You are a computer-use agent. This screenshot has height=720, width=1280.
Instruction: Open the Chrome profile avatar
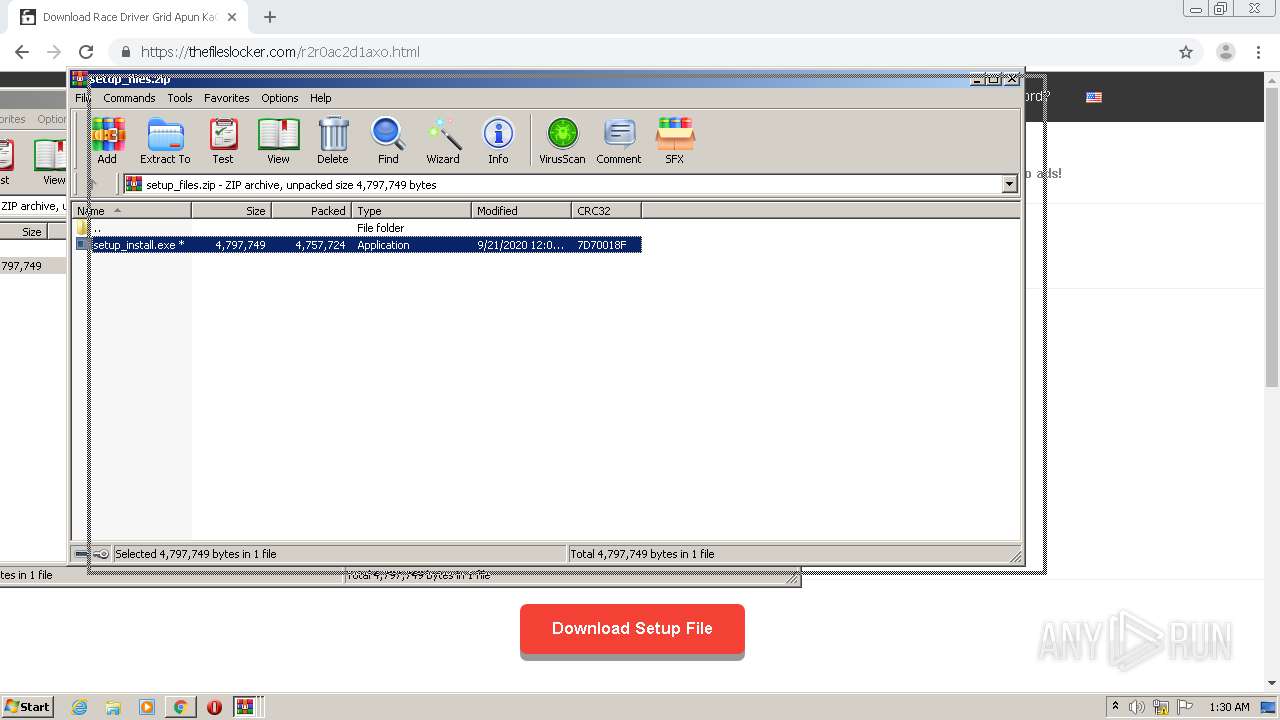[1226, 52]
